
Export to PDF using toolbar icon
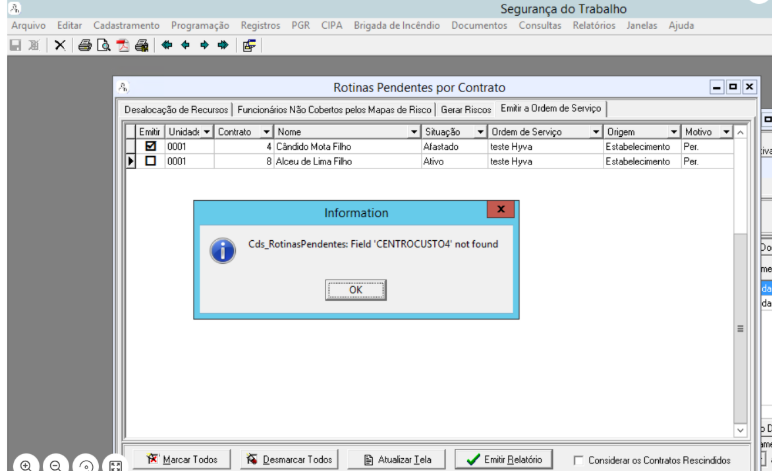tap(122, 45)
